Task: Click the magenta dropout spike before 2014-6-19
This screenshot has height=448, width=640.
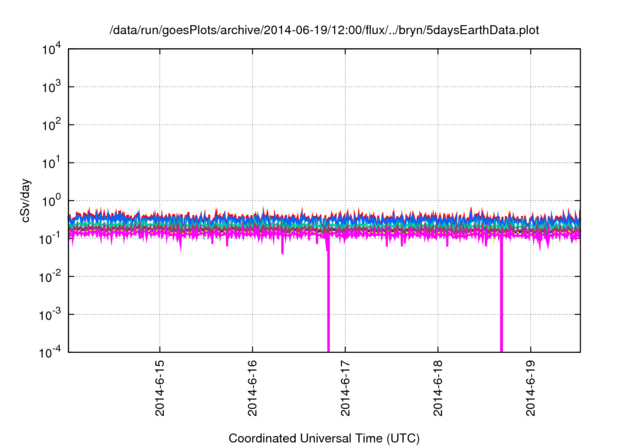Action: click(501, 296)
